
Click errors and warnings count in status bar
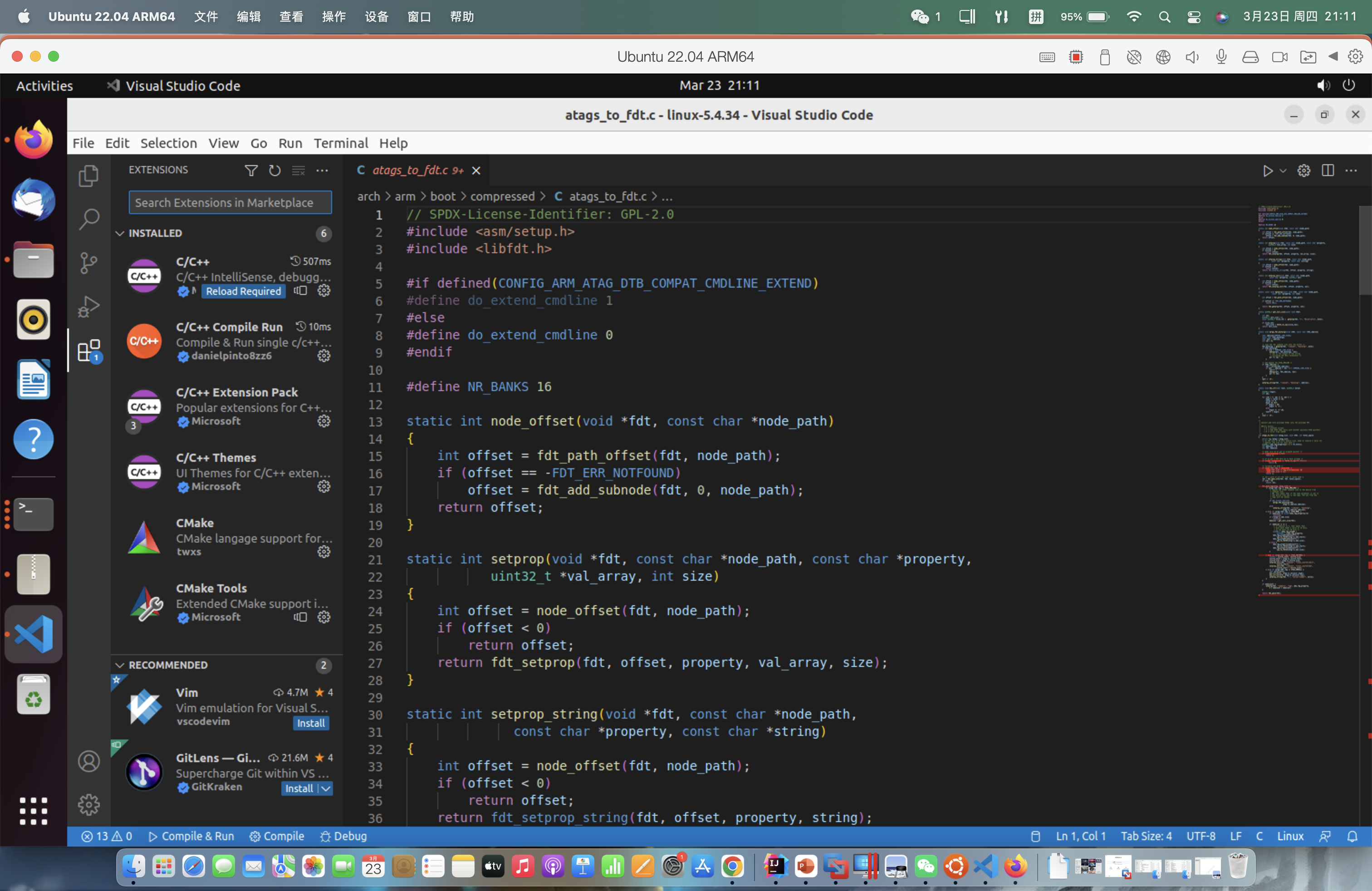[107, 836]
